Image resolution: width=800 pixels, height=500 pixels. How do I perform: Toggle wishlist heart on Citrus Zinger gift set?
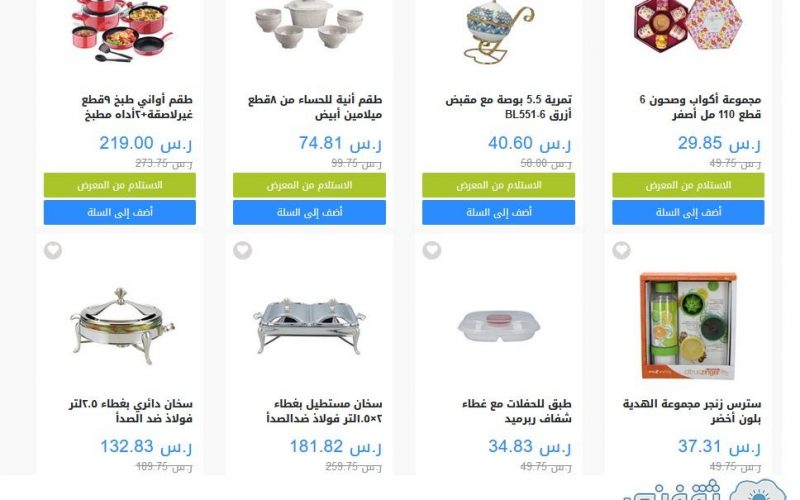[621, 250]
